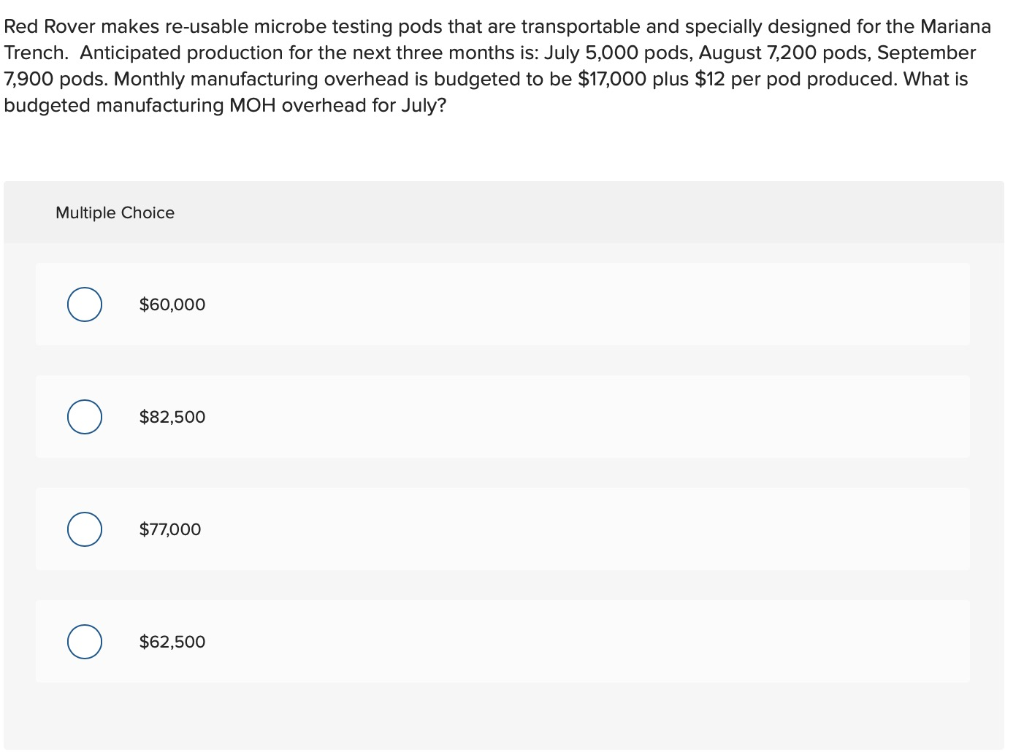Click the $82,500 answer label
The width and height of the screenshot is (1024, 752).
[x=172, y=417]
